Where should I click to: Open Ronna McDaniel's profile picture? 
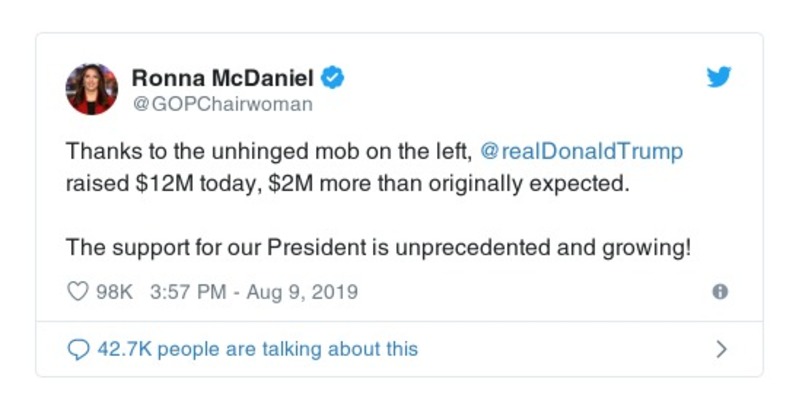point(91,88)
